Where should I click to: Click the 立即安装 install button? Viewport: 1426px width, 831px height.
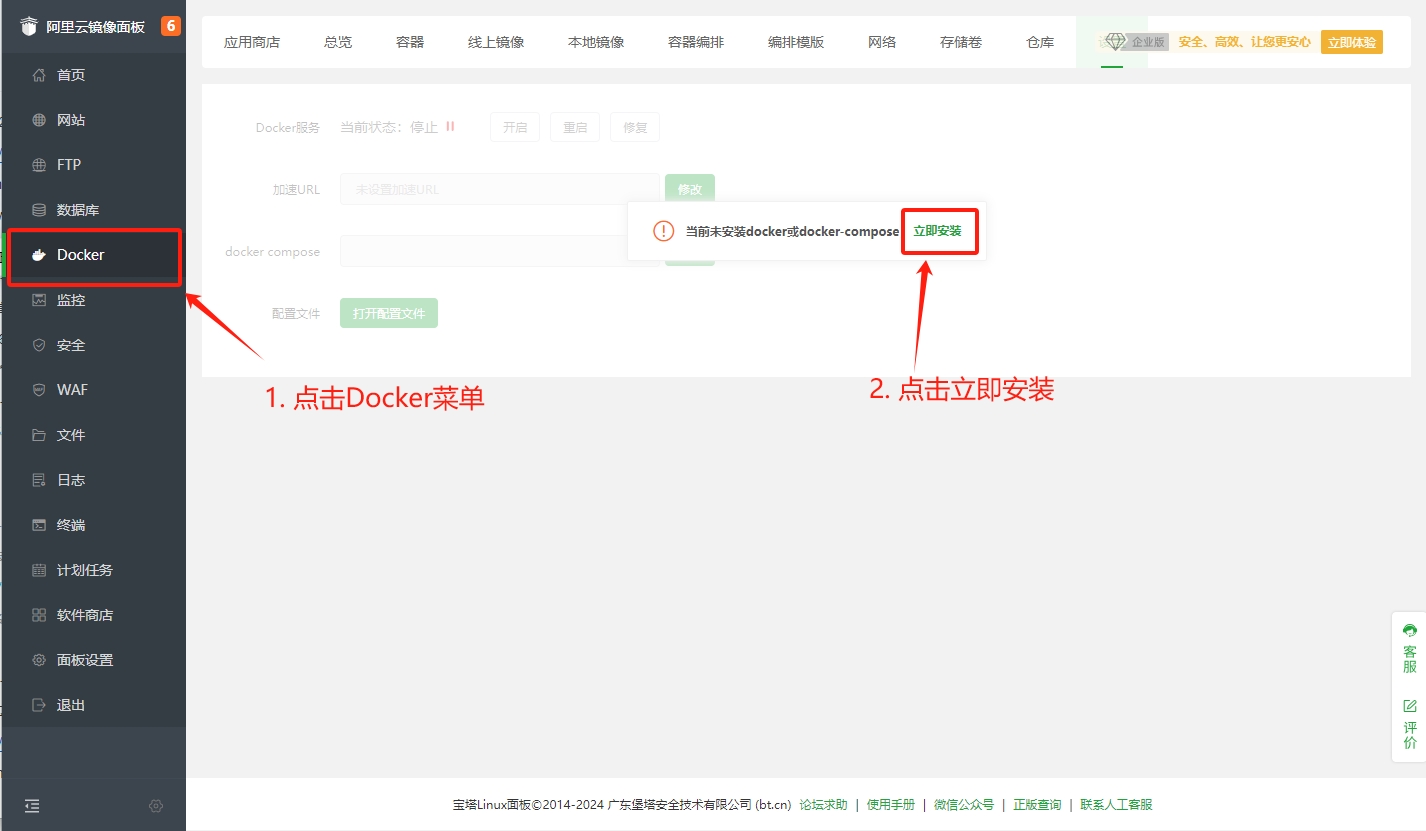(x=939, y=230)
